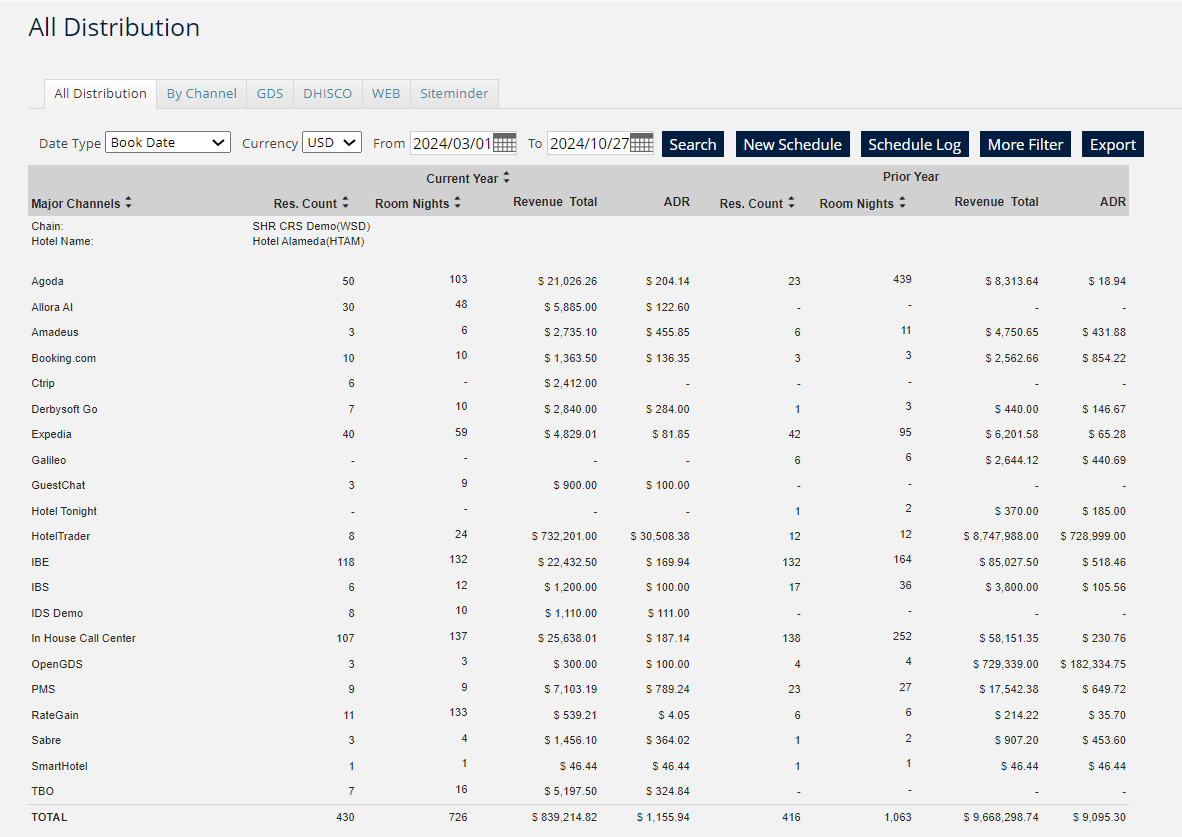Sort Prior Year Res. Count arrows
Image resolution: width=1182 pixels, height=837 pixels.
tap(792, 203)
